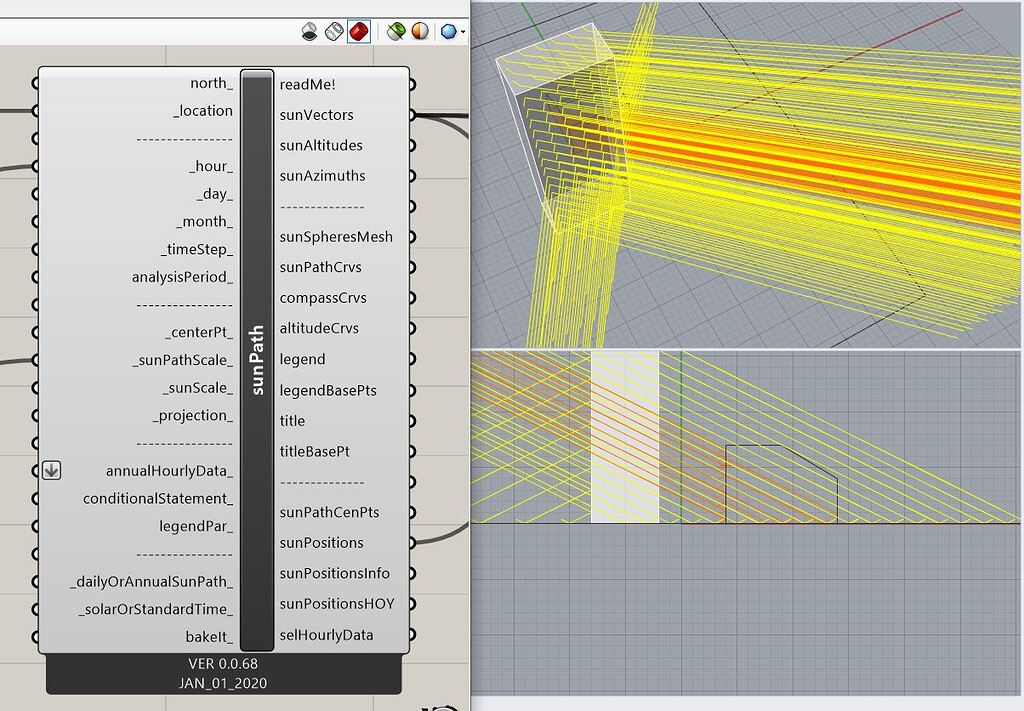Screen dimensions: 1024x711
Task: Click the blue polyhedron display icon
Action: (x=448, y=31)
